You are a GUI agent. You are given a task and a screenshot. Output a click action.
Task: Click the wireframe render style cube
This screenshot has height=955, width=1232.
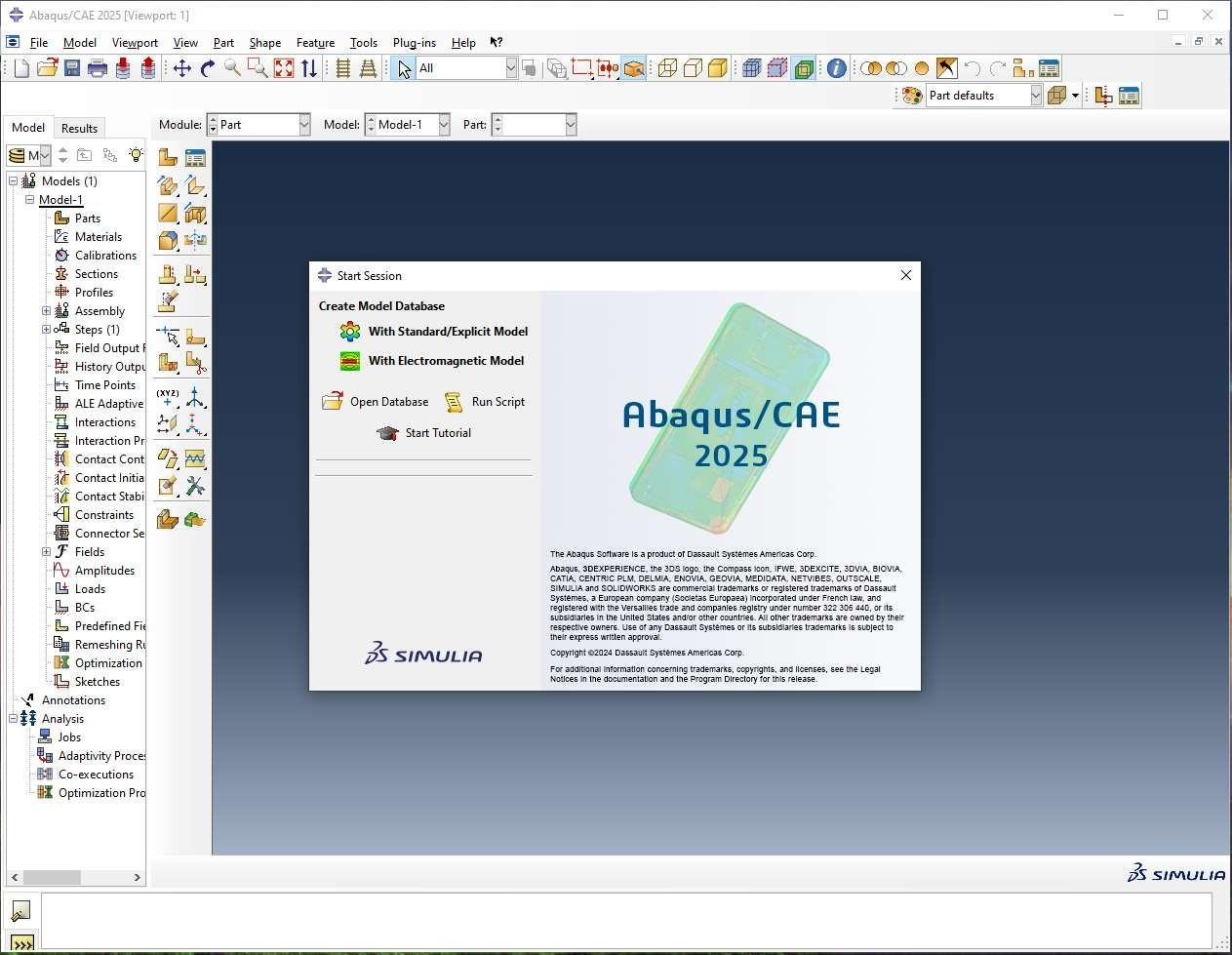tap(667, 68)
